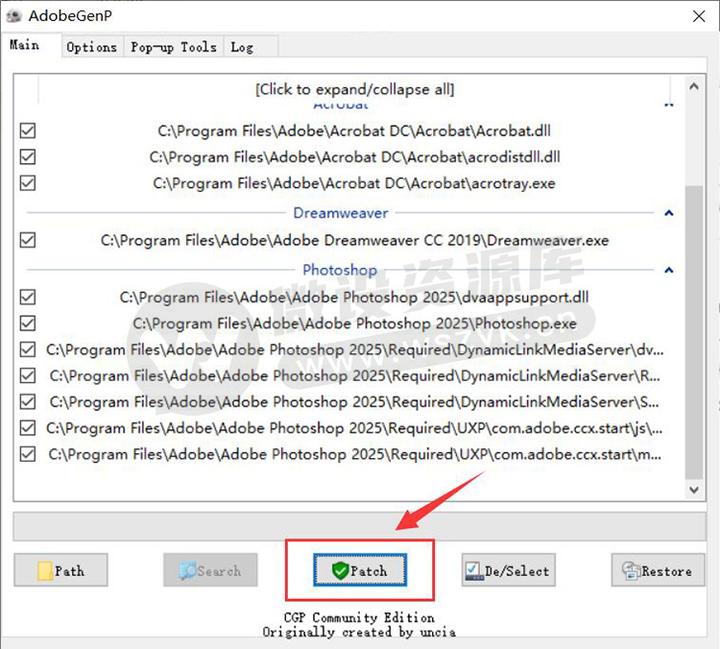Collapse the Acrobat group chevron
Image resolution: width=720 pixels, height=649 pixels.
pos(669,105)
